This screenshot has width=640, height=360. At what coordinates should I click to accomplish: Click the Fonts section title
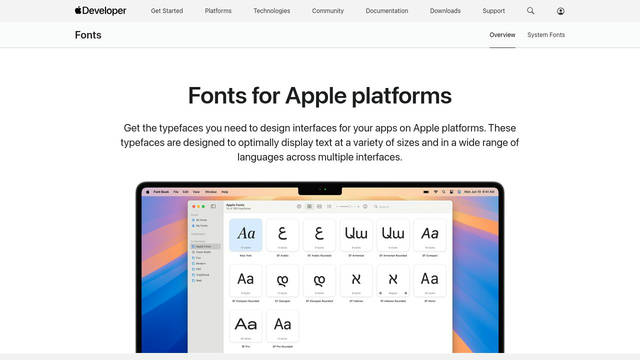[88, 35]
